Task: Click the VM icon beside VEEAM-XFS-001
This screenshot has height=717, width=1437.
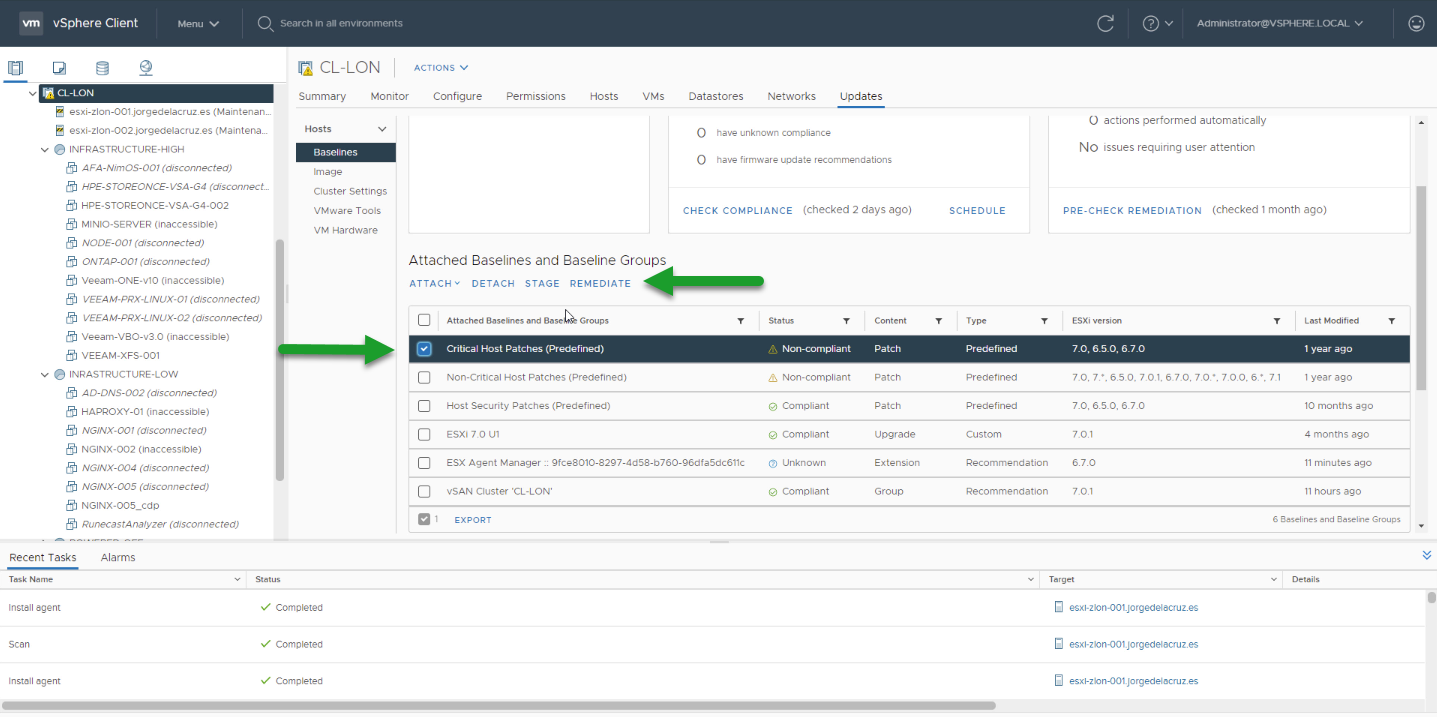Action: click(72, 355)
